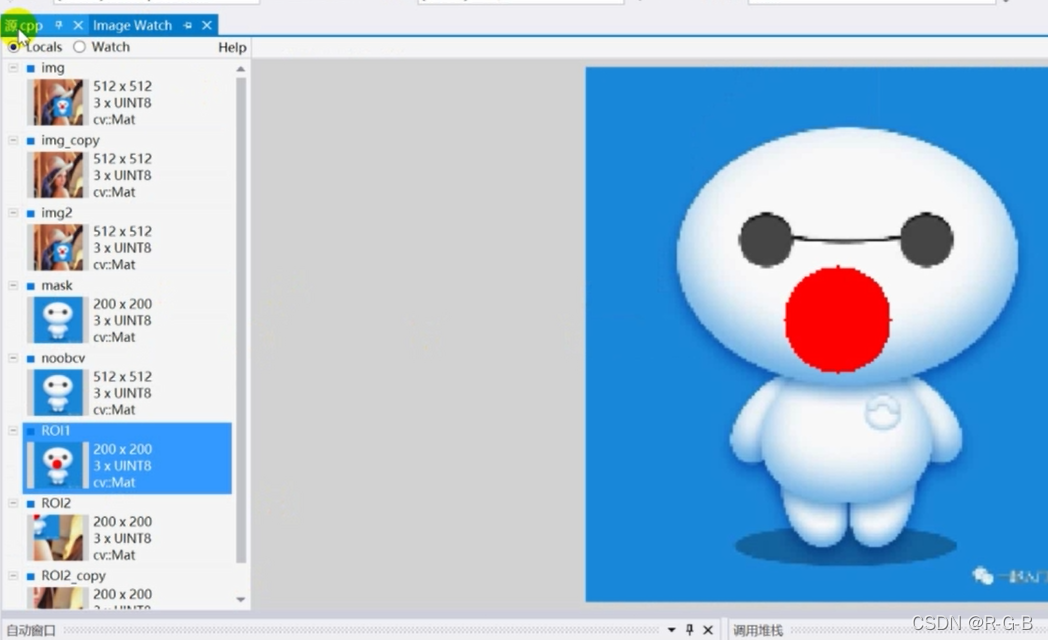Switch to the 源.cpp tab
The image size is (1048, 640).
tap(24, 25)
